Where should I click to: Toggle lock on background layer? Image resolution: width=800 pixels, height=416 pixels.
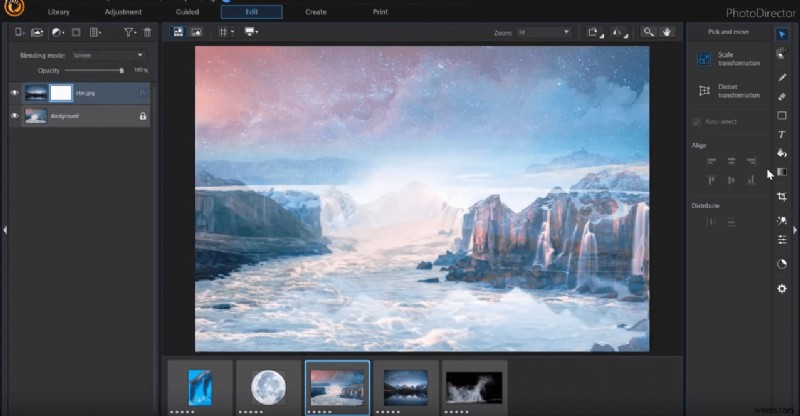(x=143, y=116)
